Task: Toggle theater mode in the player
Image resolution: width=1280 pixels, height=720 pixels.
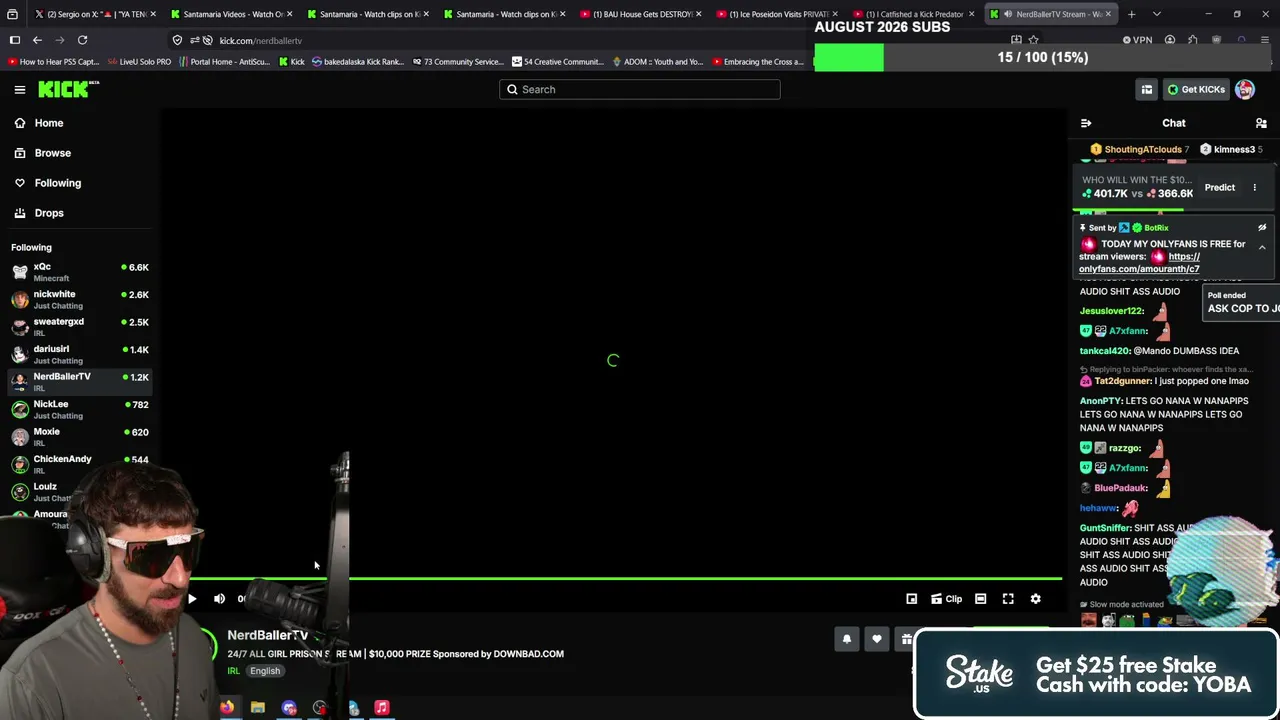Action: [980, 599]
